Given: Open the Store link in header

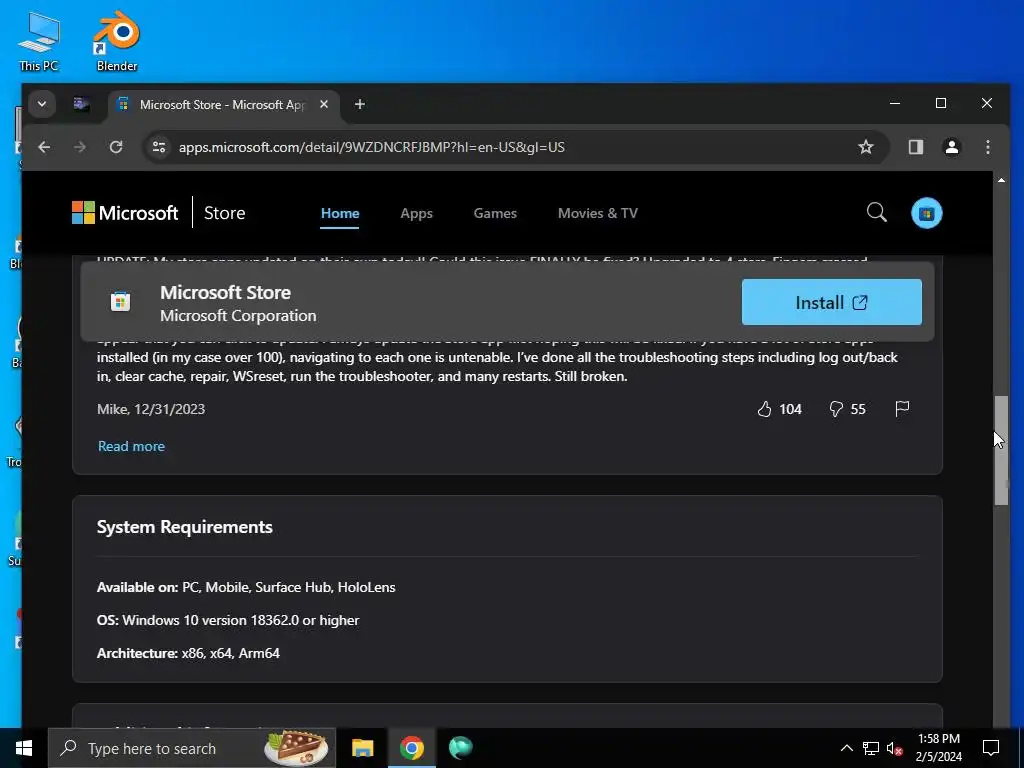Looking at the screenshot, I should [224, 213].
